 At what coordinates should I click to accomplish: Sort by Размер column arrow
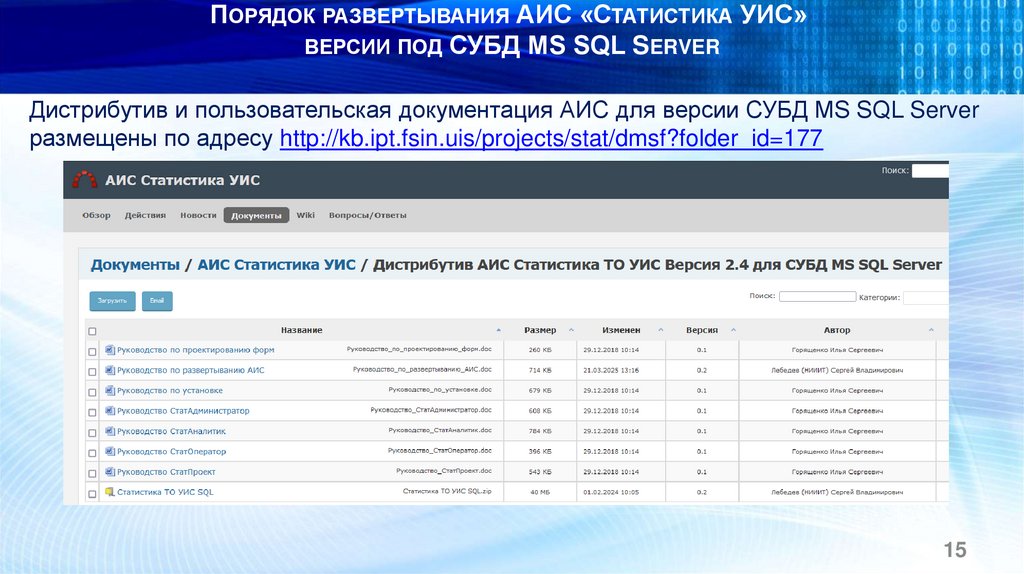pyautogui.click(x=571, y=330)
